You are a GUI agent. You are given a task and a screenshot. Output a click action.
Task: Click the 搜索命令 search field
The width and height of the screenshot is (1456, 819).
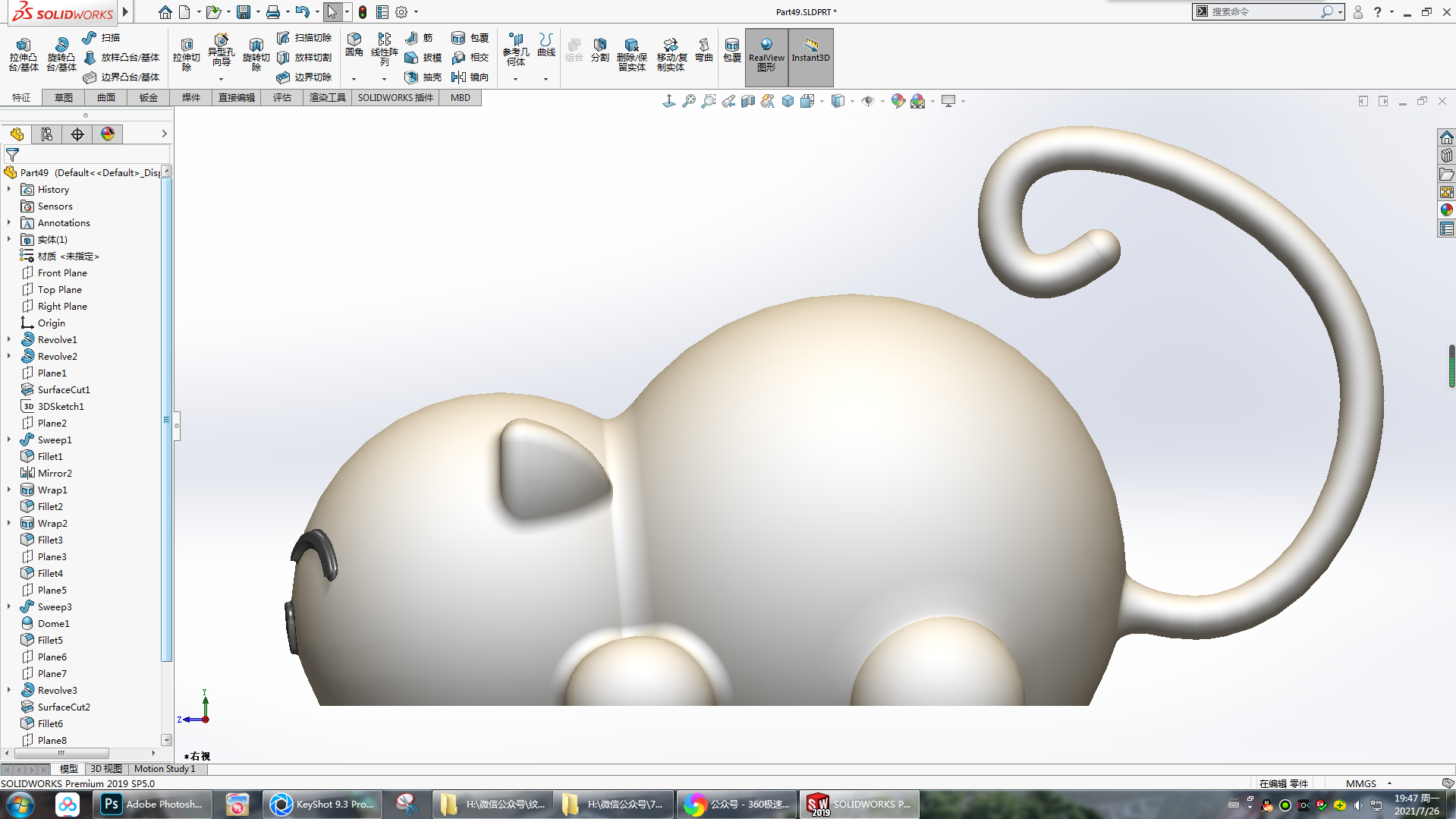point(1263,11)
